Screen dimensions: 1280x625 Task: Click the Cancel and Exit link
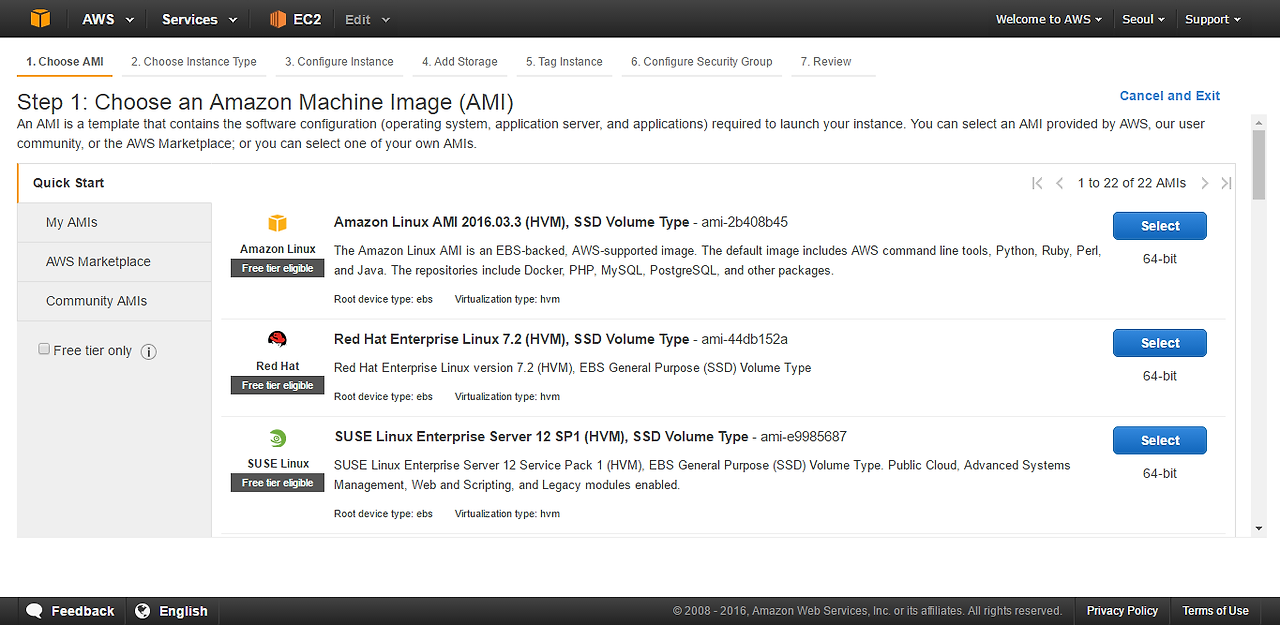[1169, 96]
